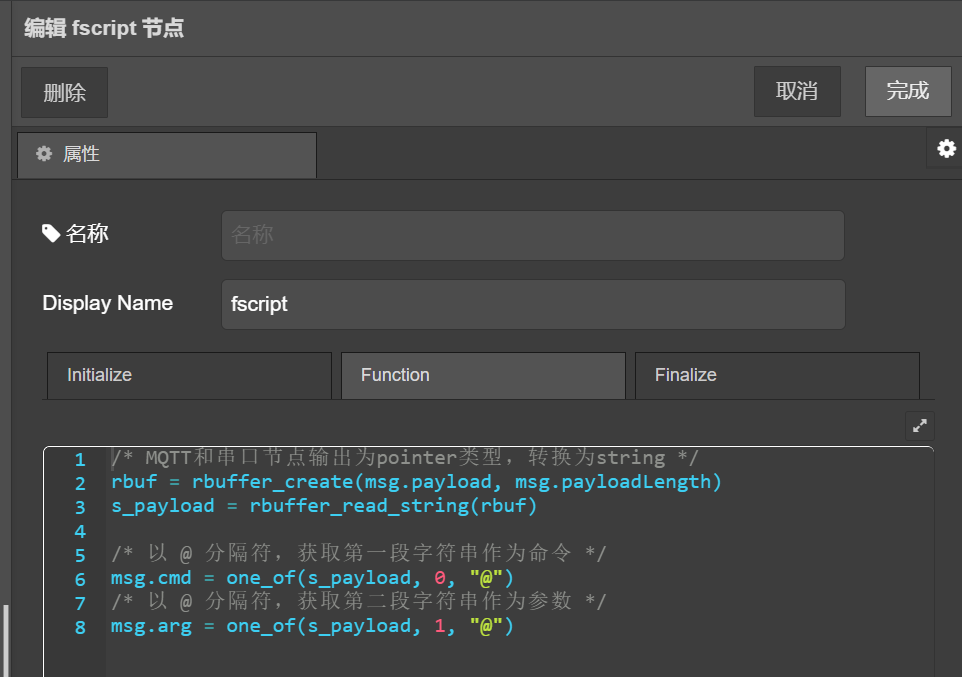Click the rbuffer_read_string line of code
Screen dimensions: 962x677
pyautogui.click(x=324, y=506)
